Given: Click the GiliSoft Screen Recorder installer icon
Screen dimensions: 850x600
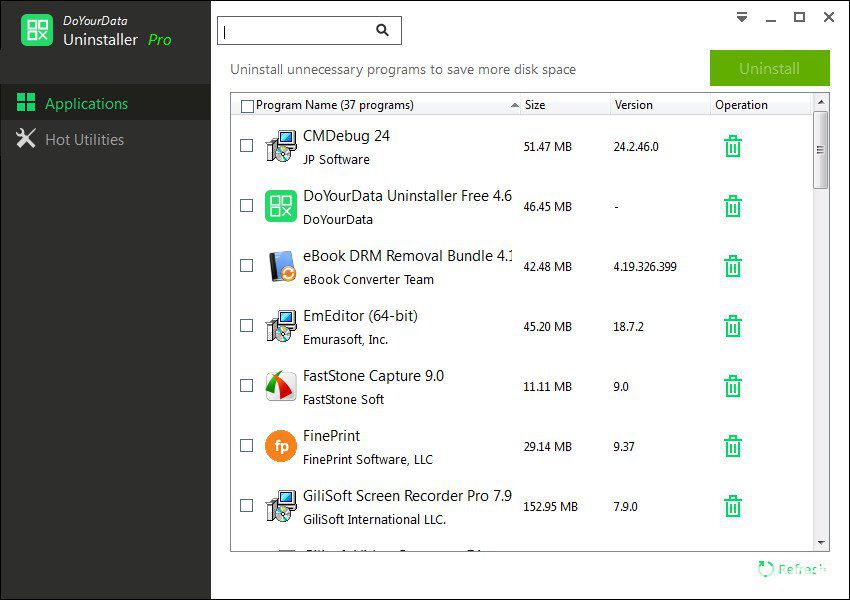Looking at the screenshot, I should [x=281, y=506].
